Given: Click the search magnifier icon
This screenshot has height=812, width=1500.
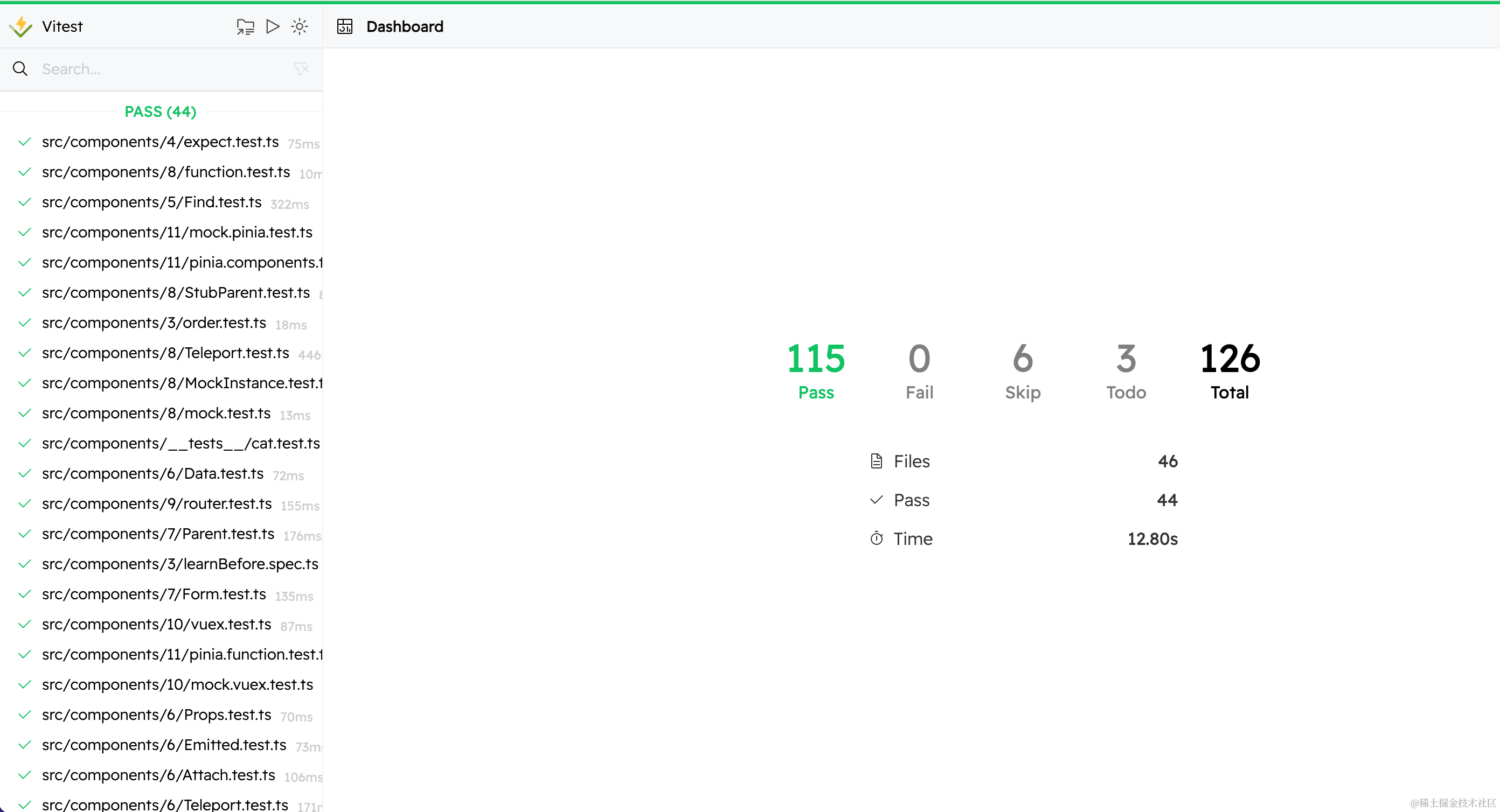Looking at the screenshot, I should pos(20,69).
